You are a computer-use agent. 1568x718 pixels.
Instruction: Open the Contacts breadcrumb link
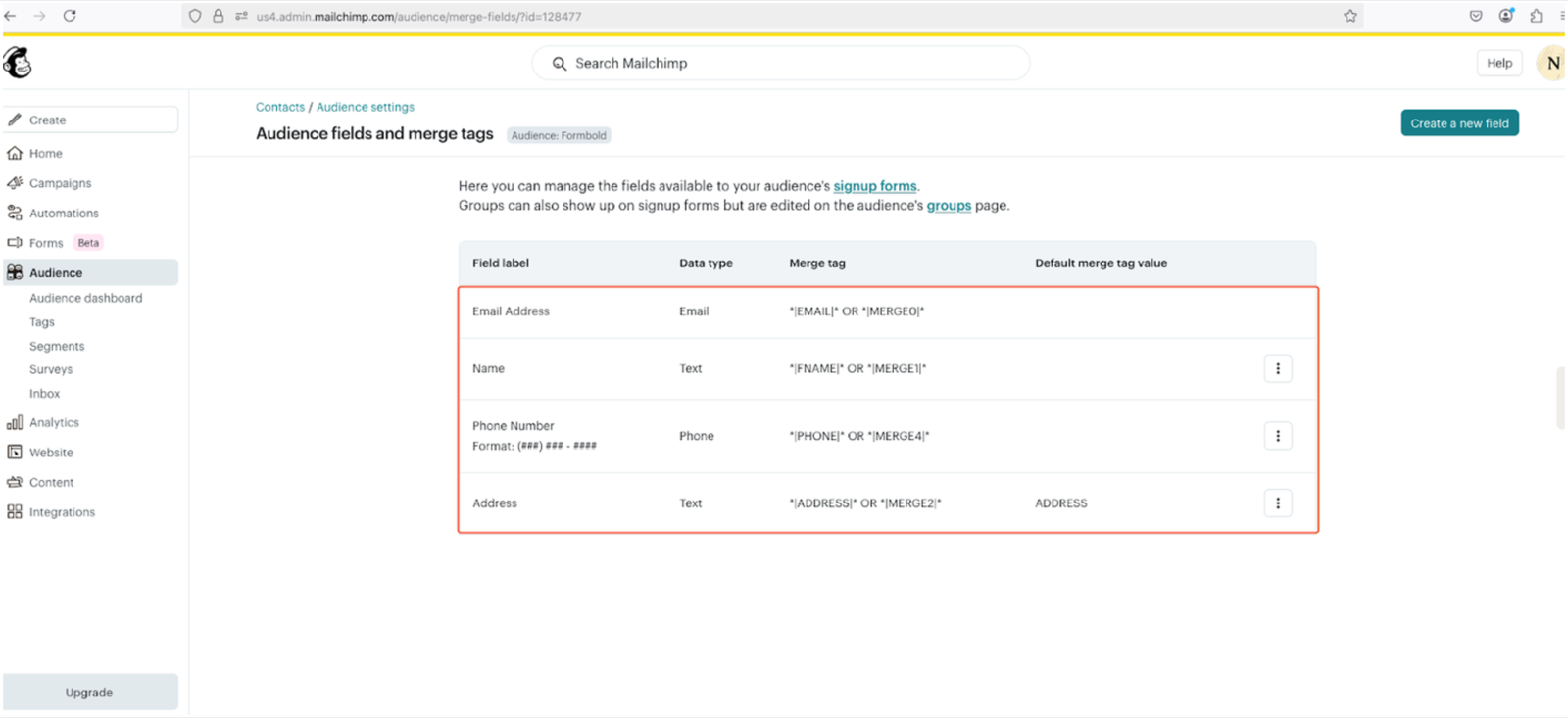(280, 107)
